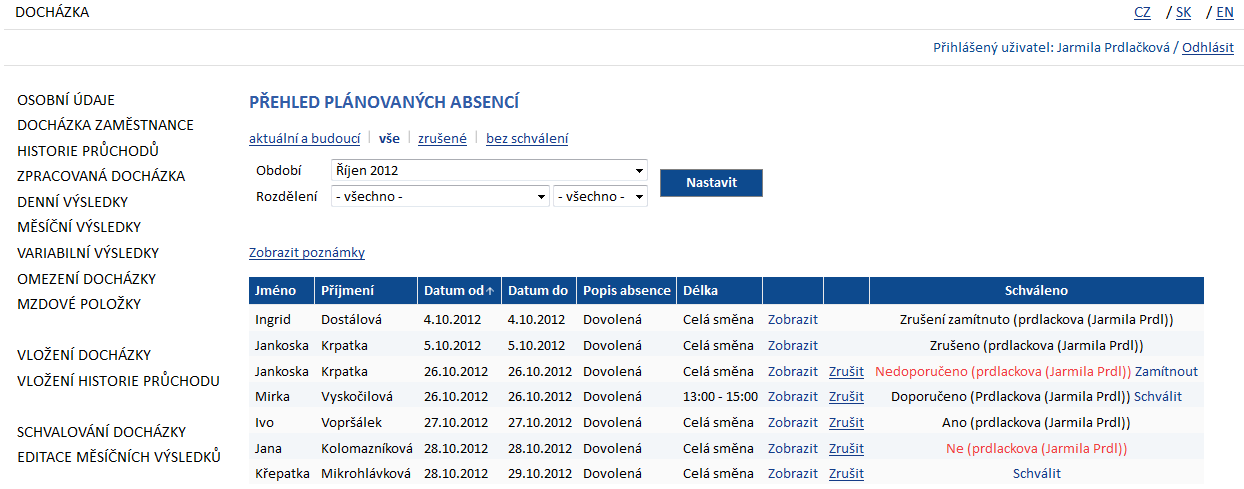
Task: Expand the first Rozdělení dropdown
Action: 440,197
